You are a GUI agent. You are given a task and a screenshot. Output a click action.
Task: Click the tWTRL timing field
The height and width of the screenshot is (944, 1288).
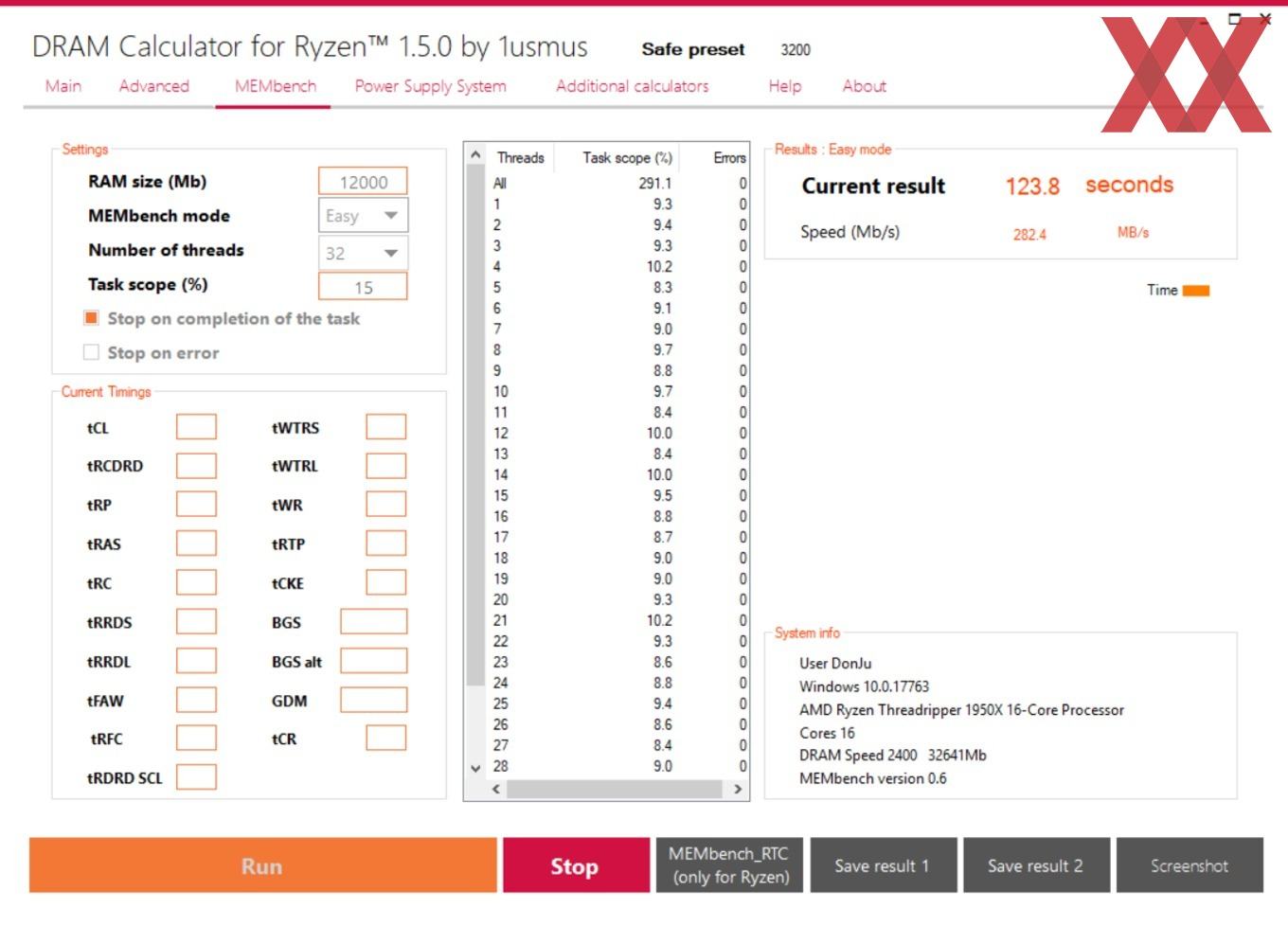[x=386, y=466]
